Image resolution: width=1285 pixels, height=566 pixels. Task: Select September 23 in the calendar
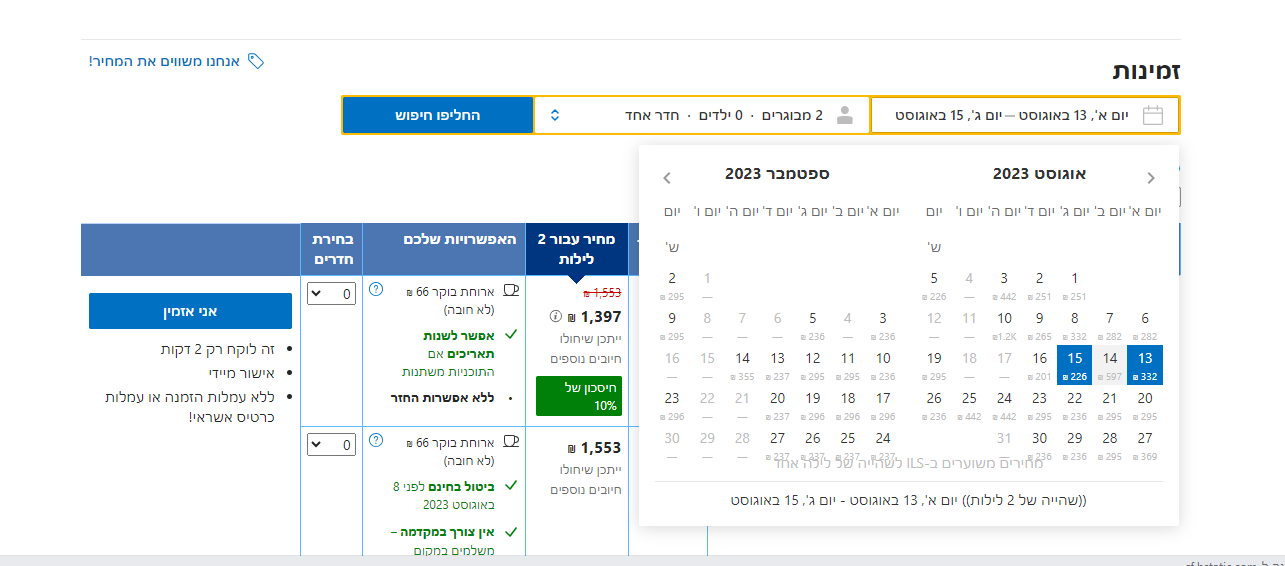(x=672, y=404)
